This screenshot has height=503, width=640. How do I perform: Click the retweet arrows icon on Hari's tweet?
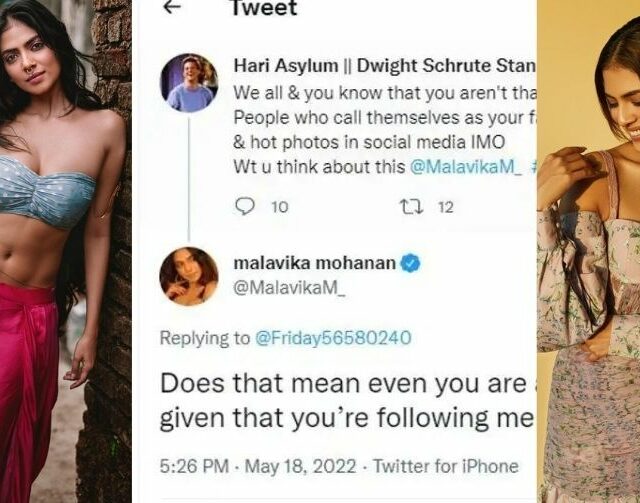tap(411, 207)
